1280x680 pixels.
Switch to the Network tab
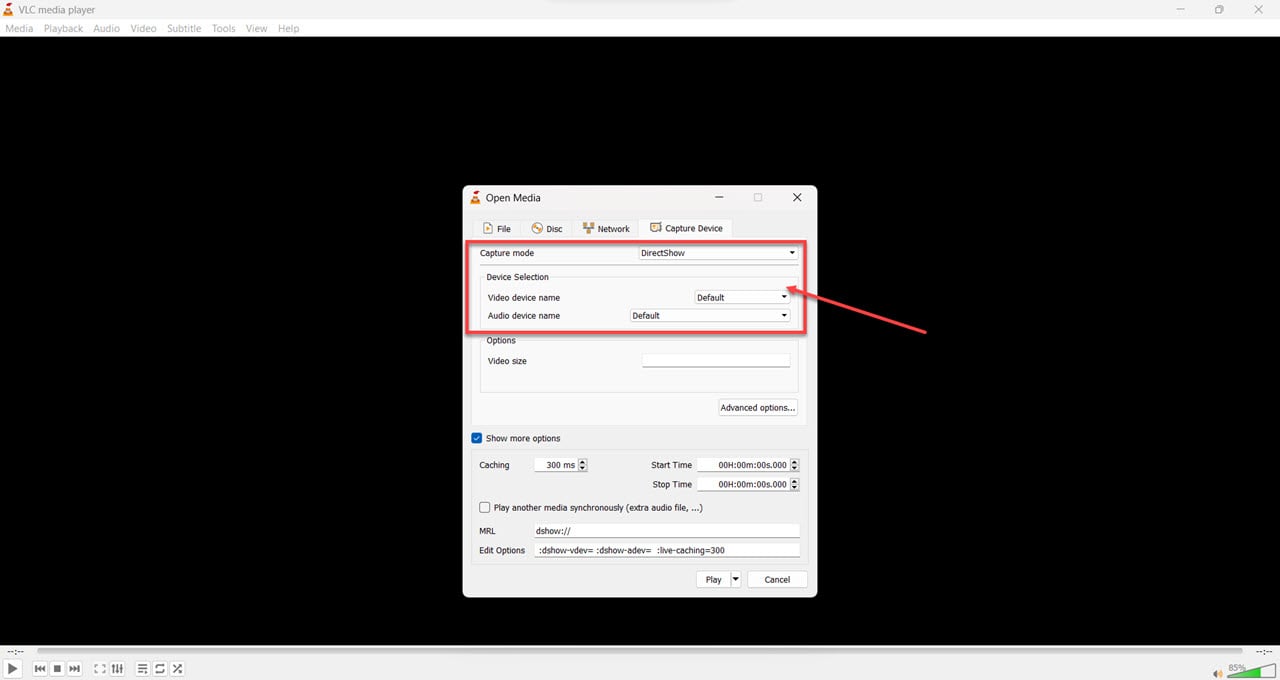606,228
